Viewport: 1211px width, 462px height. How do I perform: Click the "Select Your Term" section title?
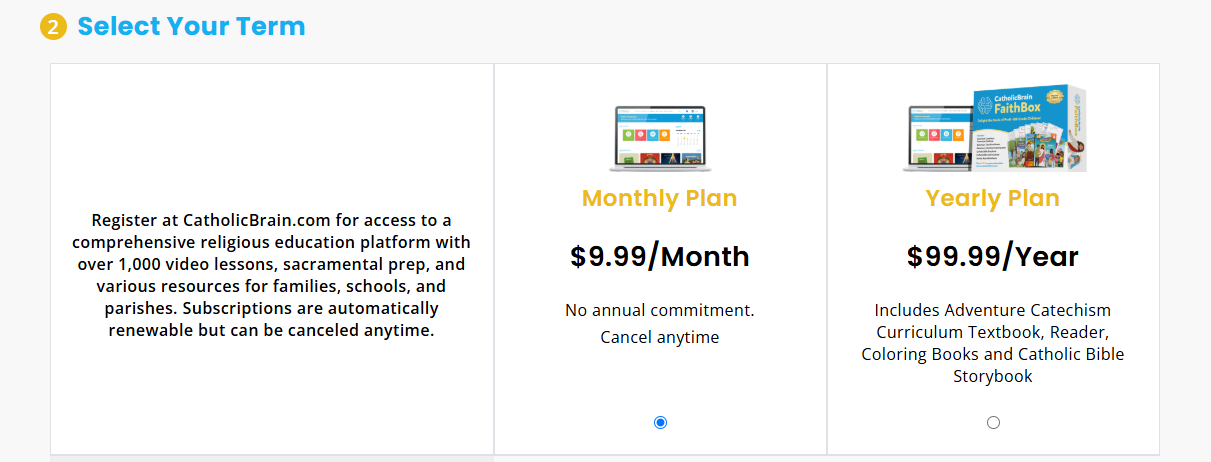191,27
